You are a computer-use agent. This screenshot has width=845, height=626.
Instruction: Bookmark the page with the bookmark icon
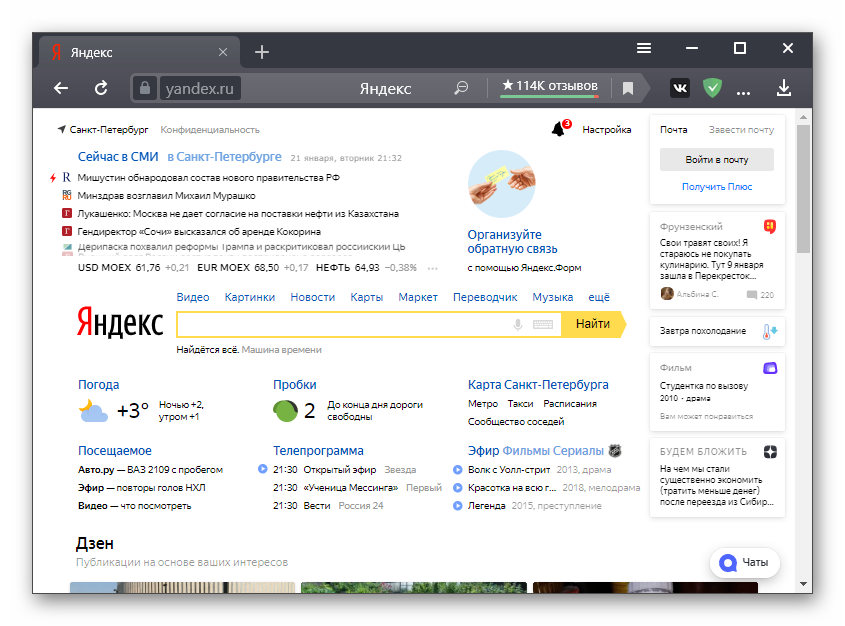tap(628, 88)
